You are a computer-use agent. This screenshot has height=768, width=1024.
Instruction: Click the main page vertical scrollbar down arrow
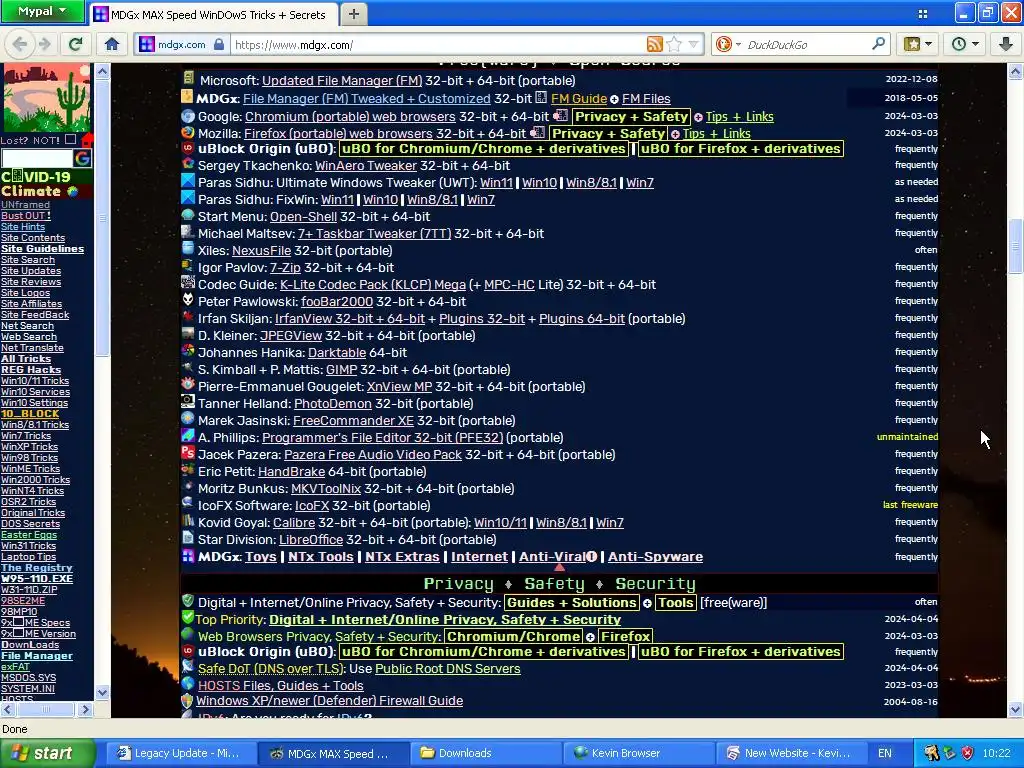coord(1016,710)
